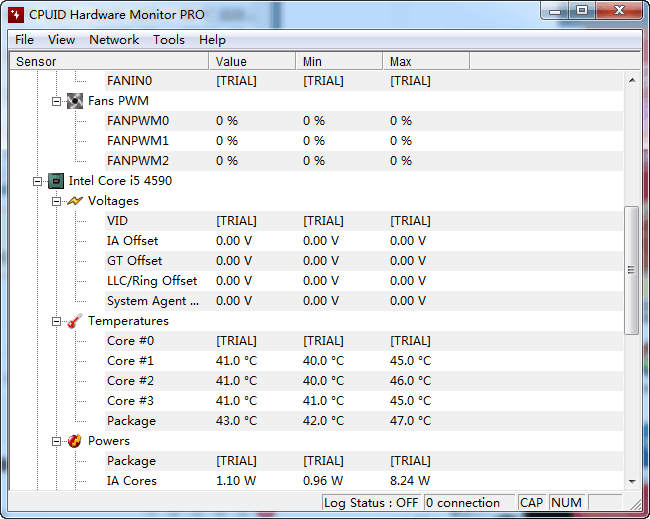Open the File menu
This screenshot has width=650, height=519.
pyautogui.click(x=24, y=40)
